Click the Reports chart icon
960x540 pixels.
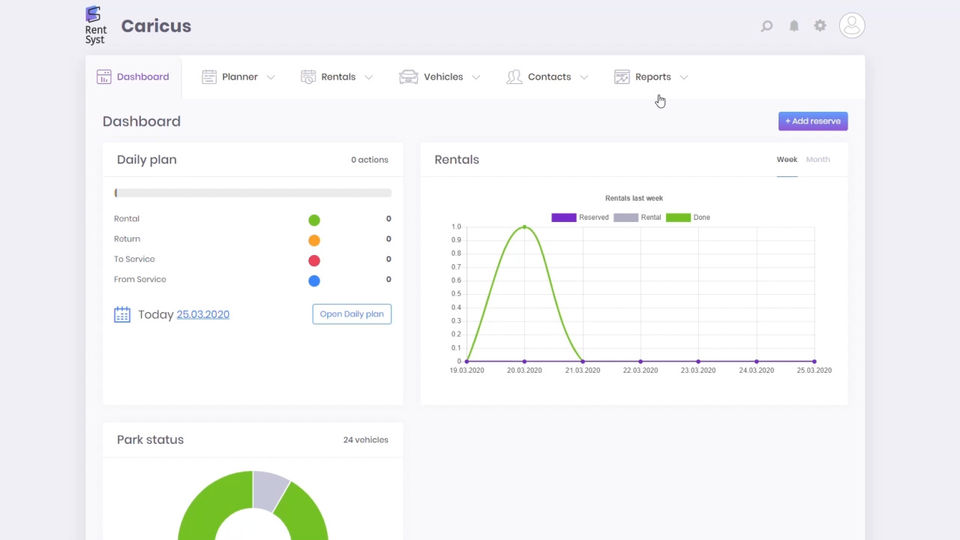(x=622, y=77)
